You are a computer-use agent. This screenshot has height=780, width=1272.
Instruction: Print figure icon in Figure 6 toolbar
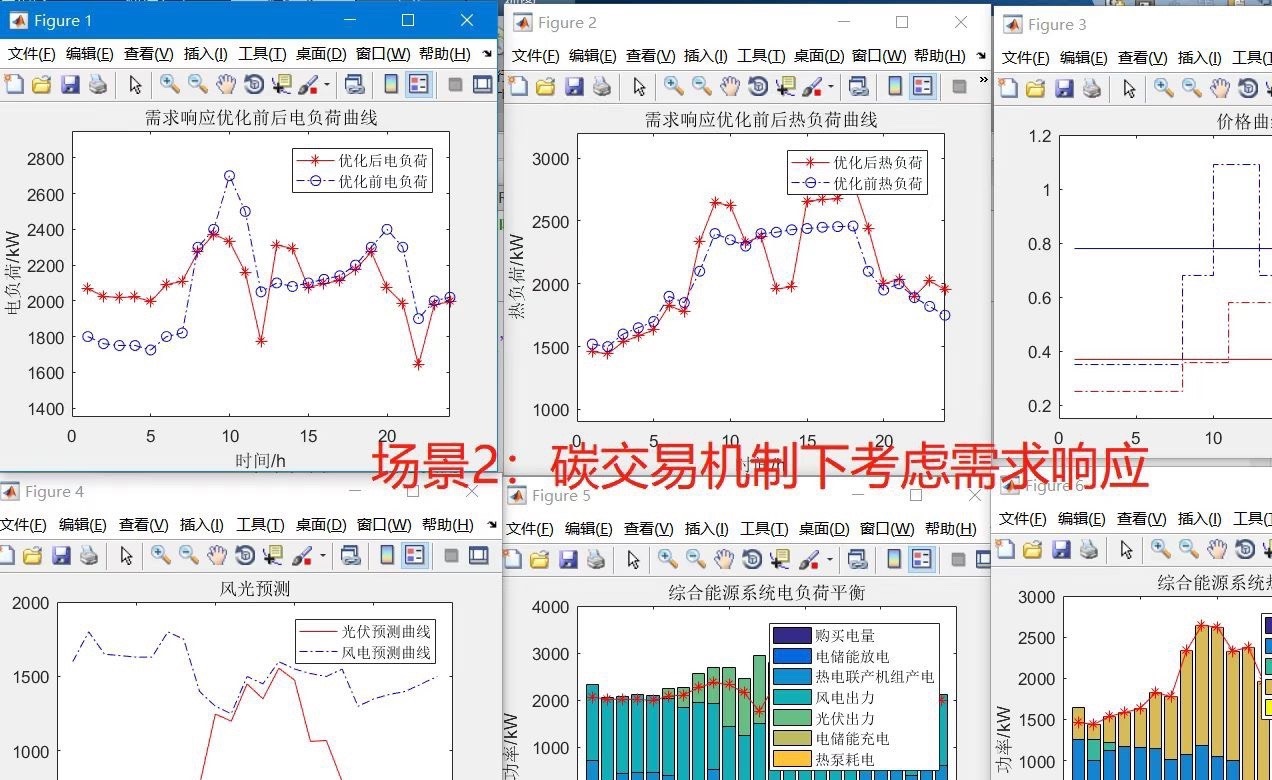1089,549
